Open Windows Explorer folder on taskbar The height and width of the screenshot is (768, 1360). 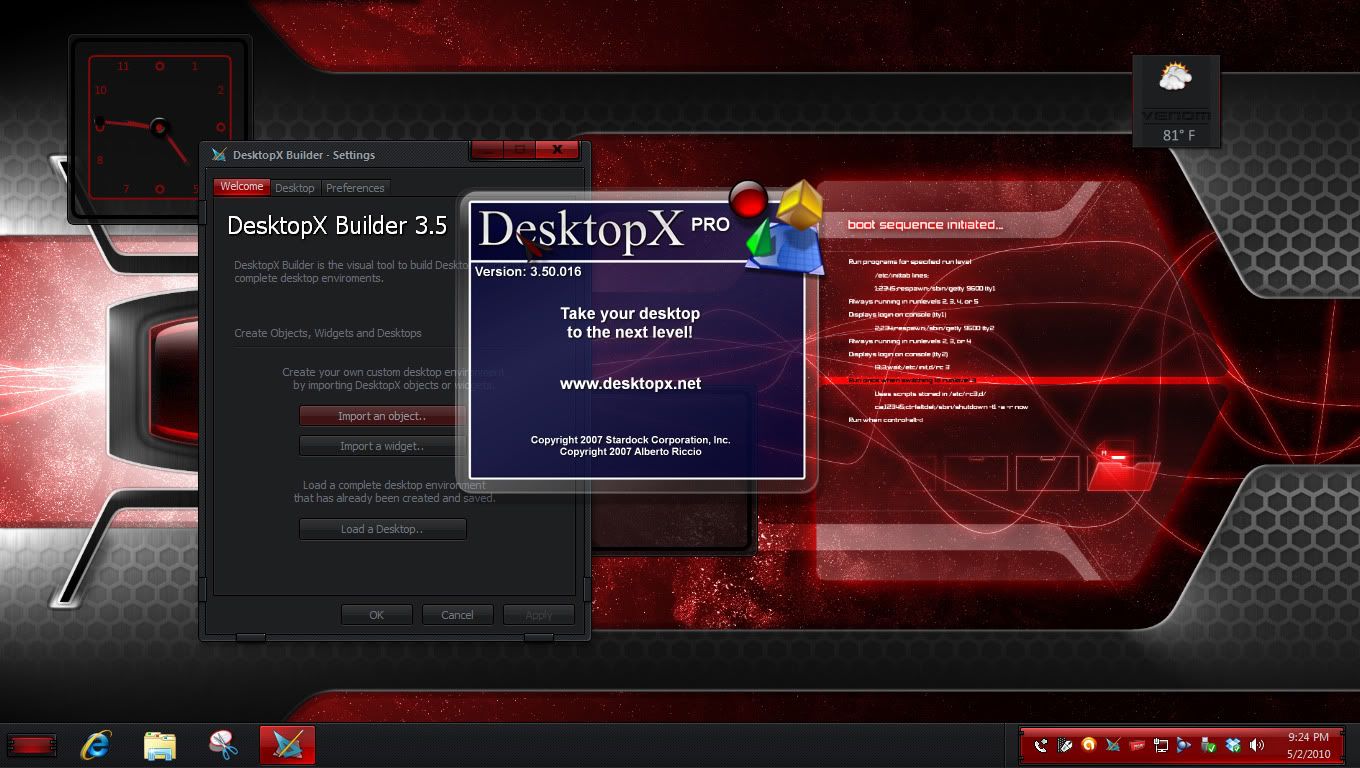click(159, 746)
